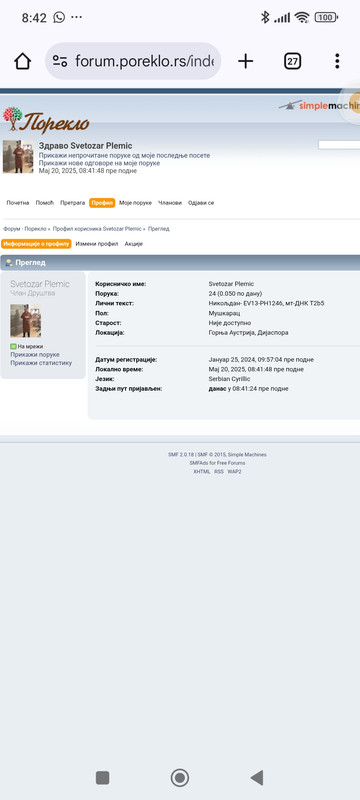Click the profile picture in sidebar panel
The height and width of the screenshot is (800, 360).
point(25,320)
